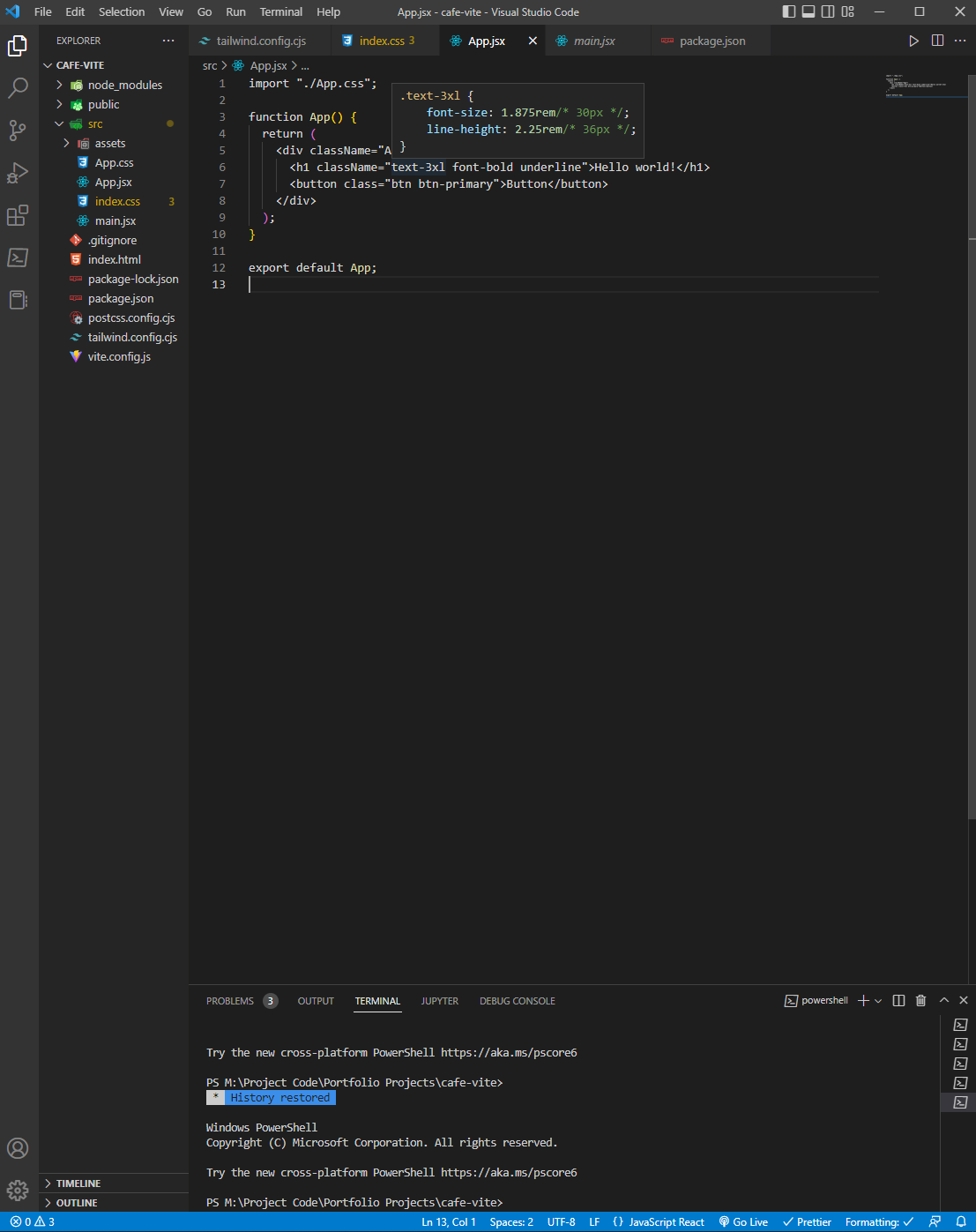
Task: Start the Go Live server
Action: coord(743,1222)
